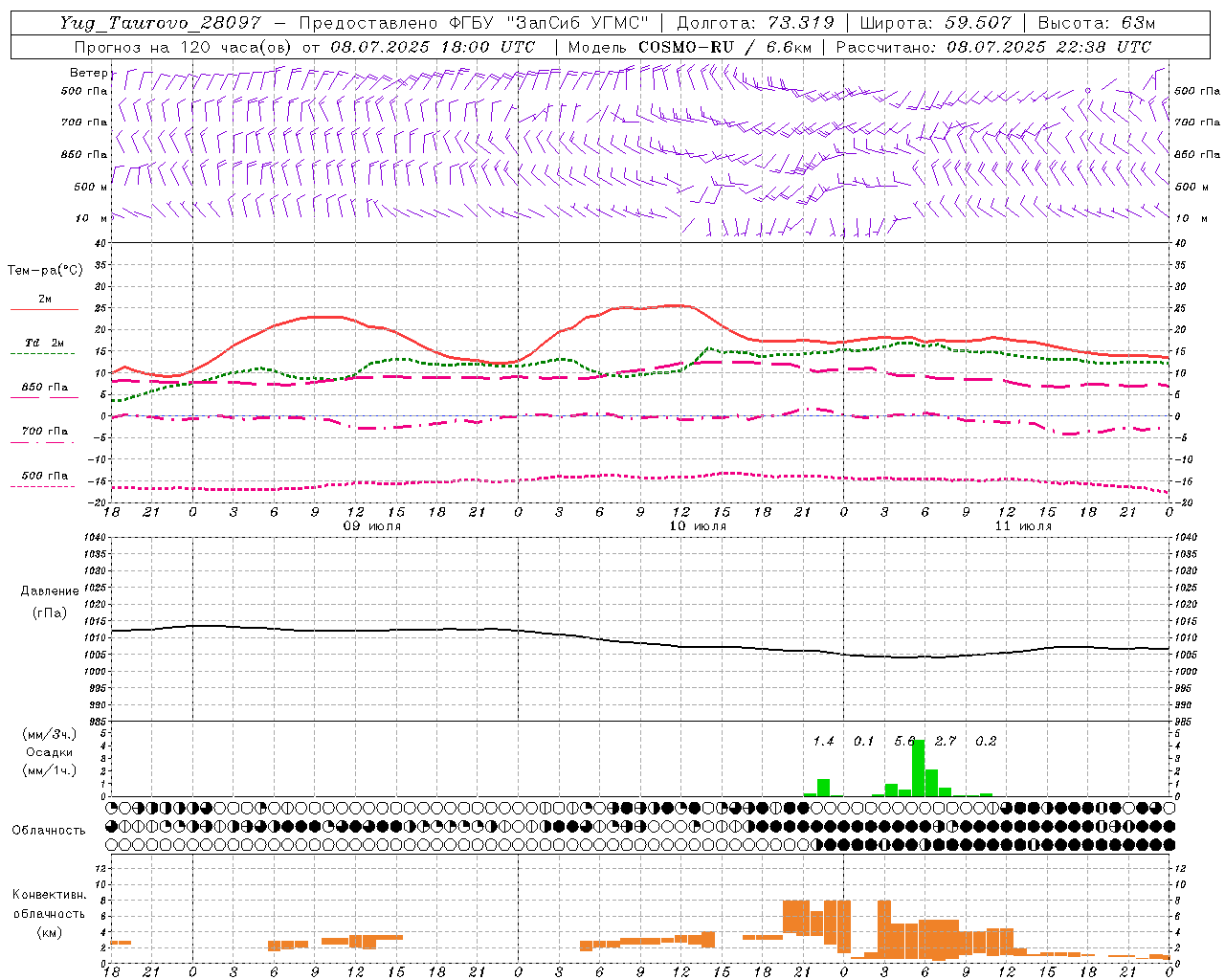Click the Td 2м legend label
Viewport: 1225px width, 980px height.
44,343
